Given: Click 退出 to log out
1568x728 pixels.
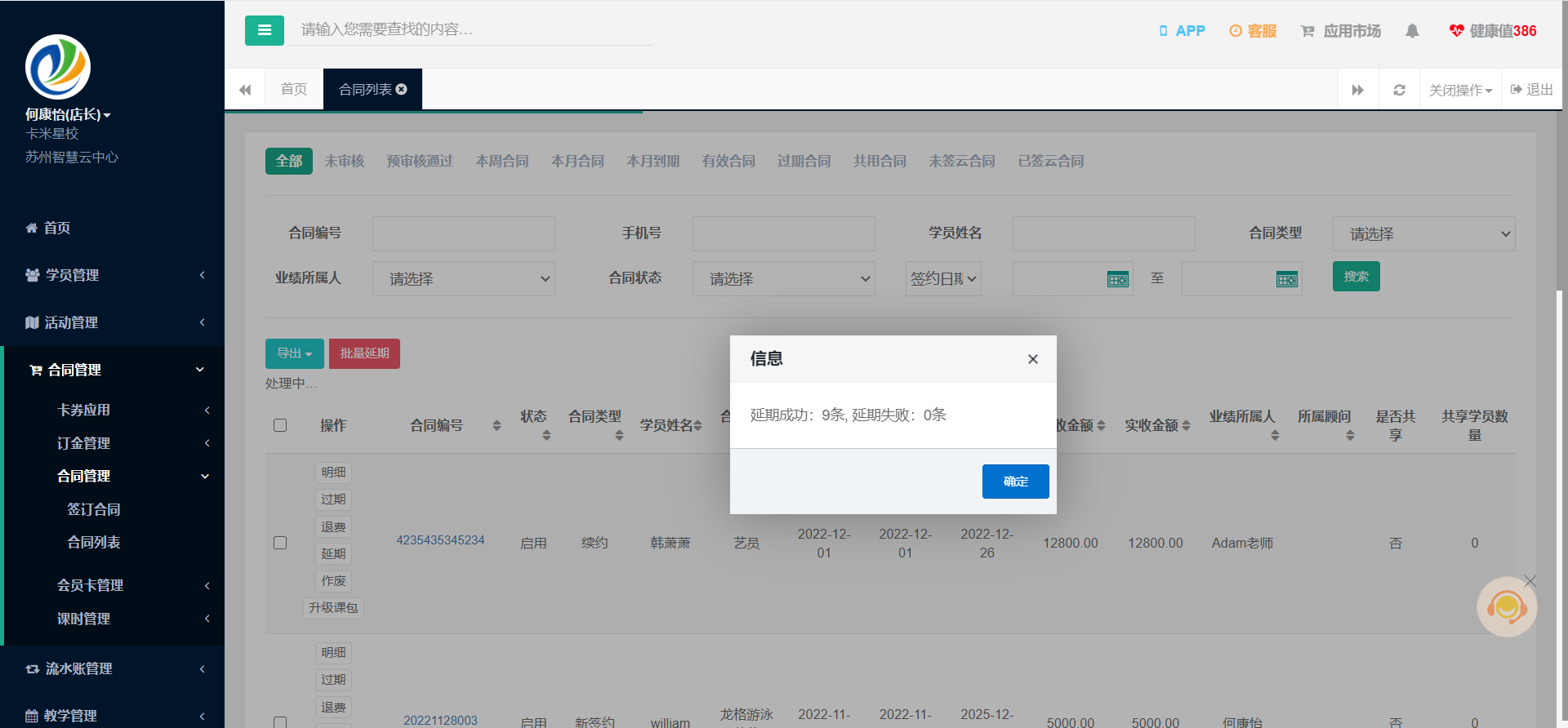Looking at the screenshot, I should click(x=1532, y=90).
